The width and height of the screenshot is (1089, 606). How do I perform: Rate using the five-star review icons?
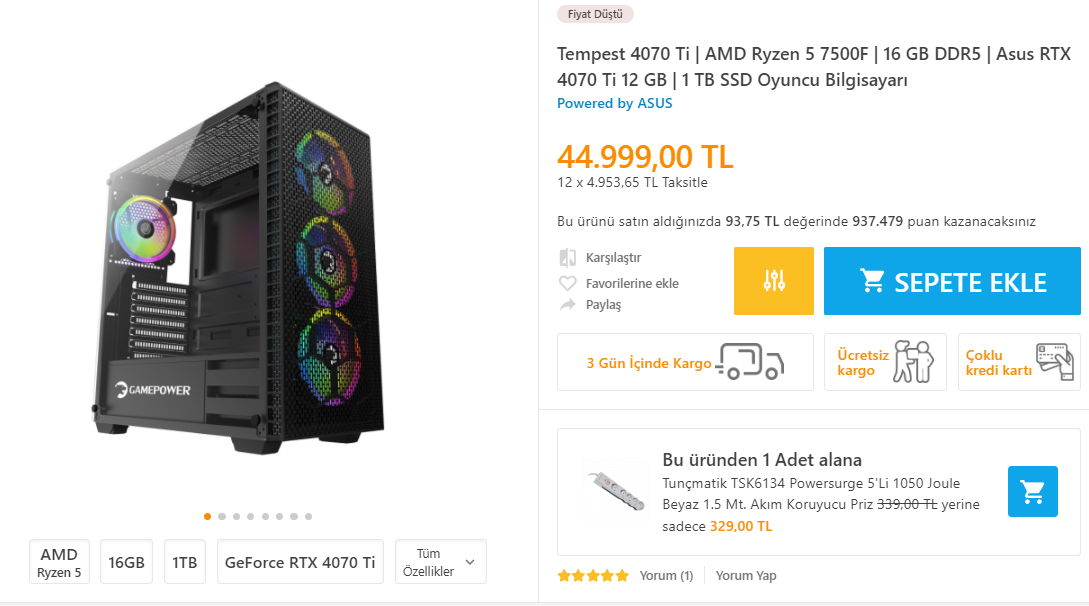593,576
